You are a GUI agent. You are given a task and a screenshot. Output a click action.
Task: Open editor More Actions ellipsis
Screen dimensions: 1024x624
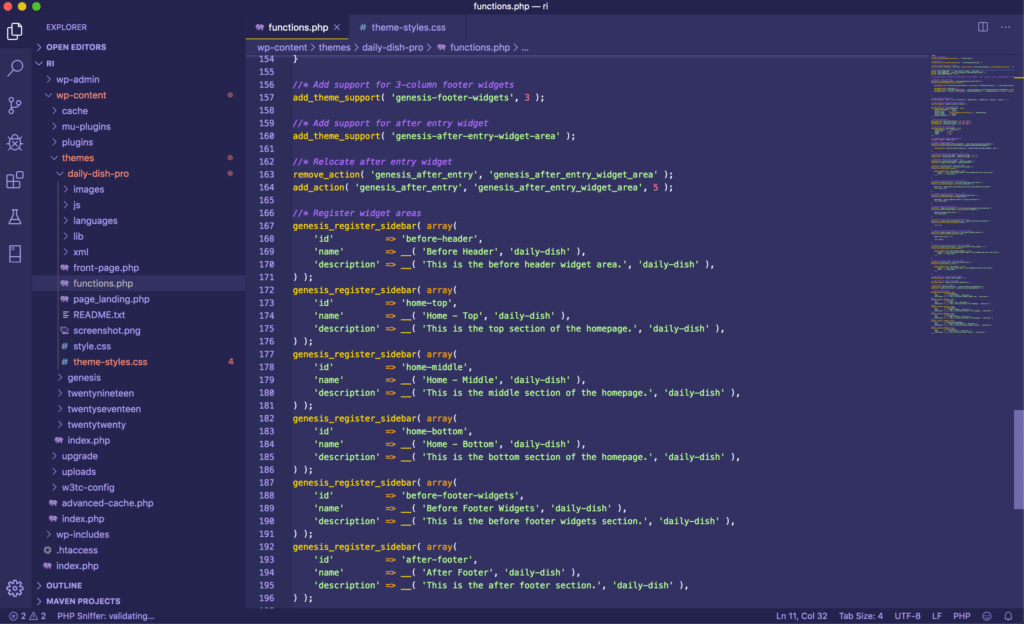click(1005, 27)
